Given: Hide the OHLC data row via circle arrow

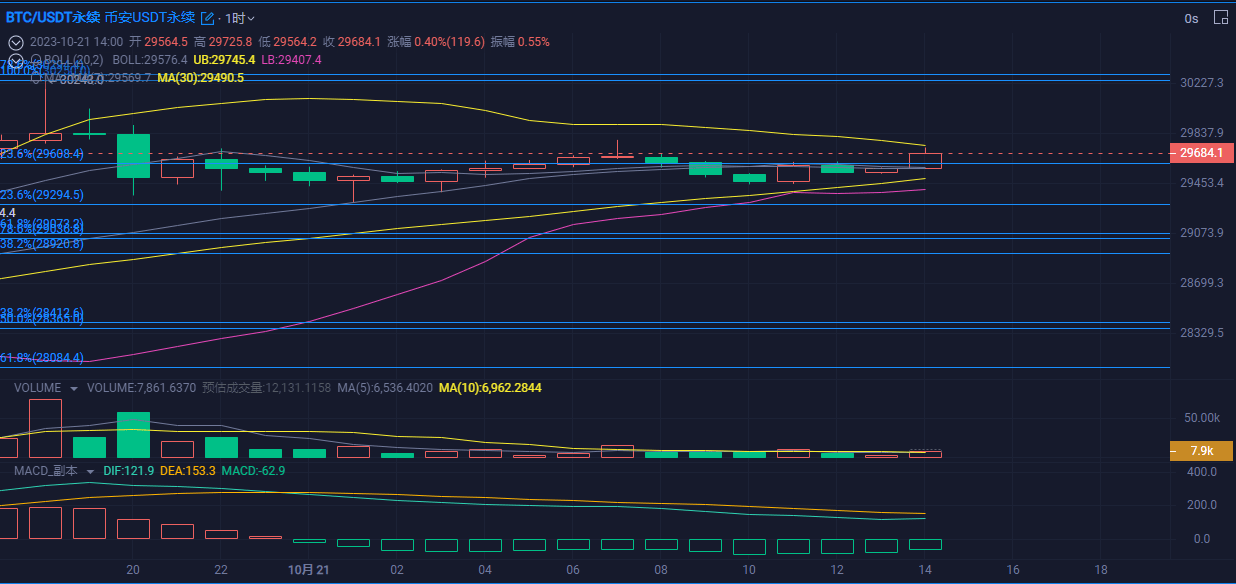Looking at the screenshot, I should pyautogui.click(x=15, y=43).
